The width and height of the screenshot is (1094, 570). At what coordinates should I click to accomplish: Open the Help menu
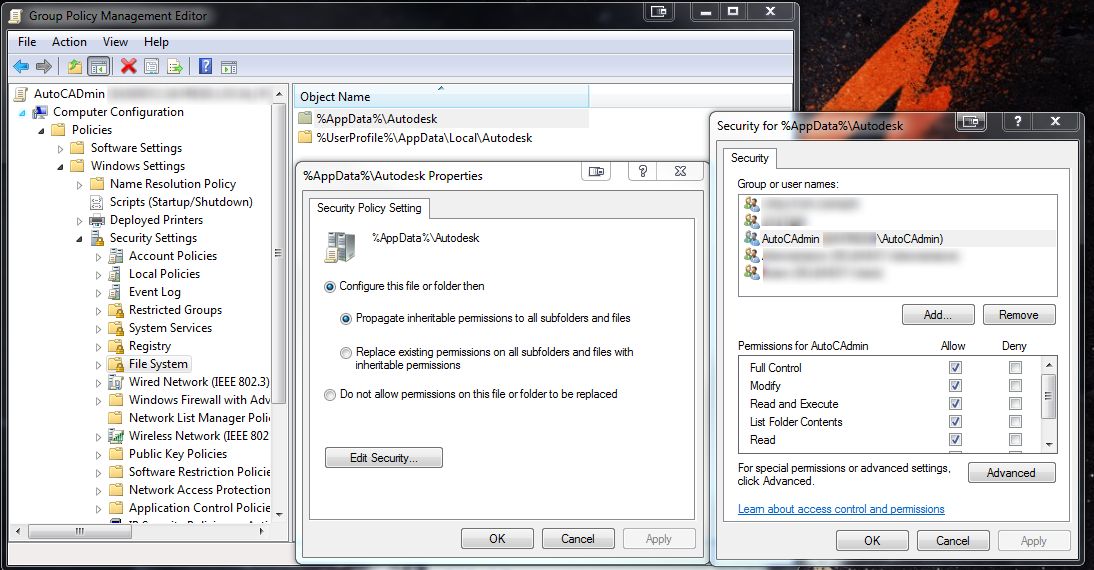pyautogui.click(x=156, y=42)
